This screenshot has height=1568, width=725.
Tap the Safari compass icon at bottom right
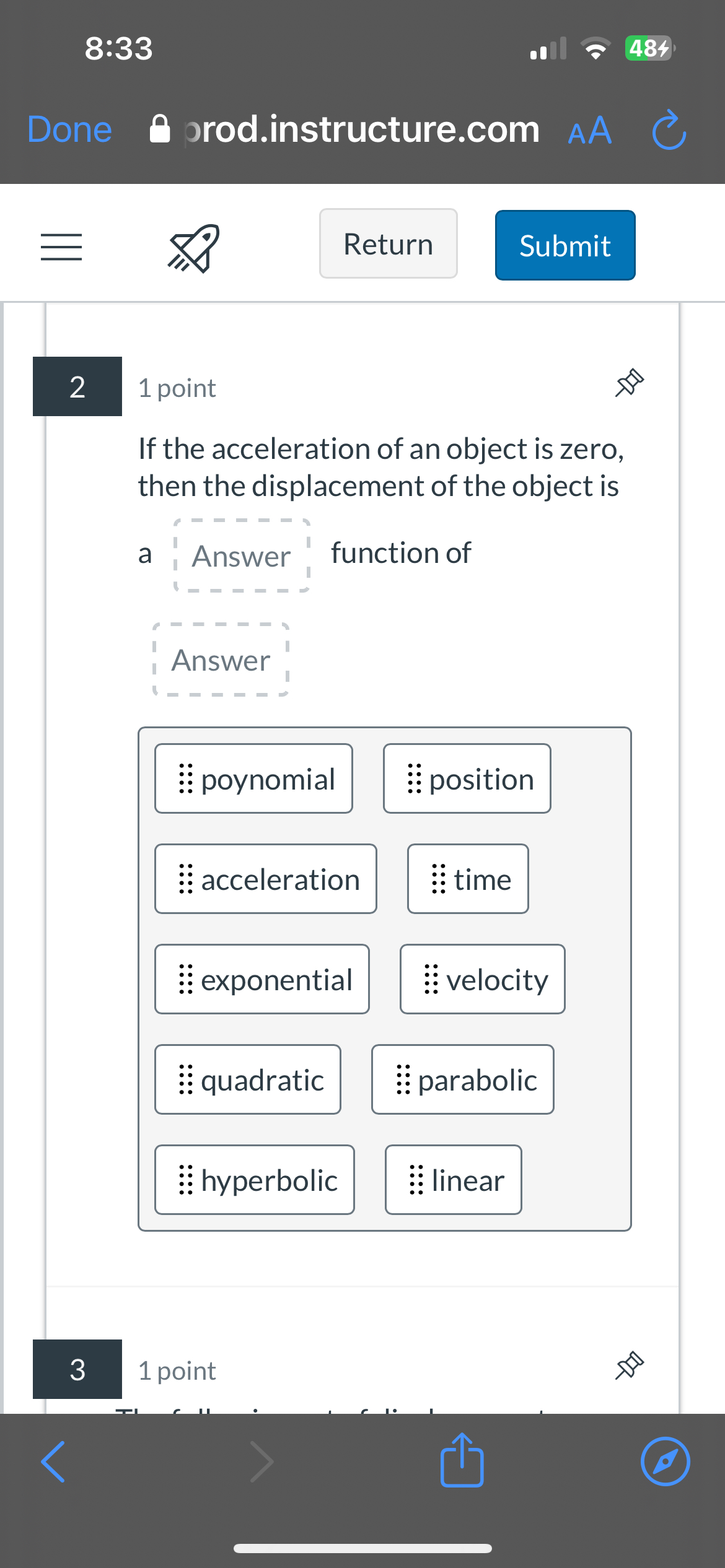664,1461
